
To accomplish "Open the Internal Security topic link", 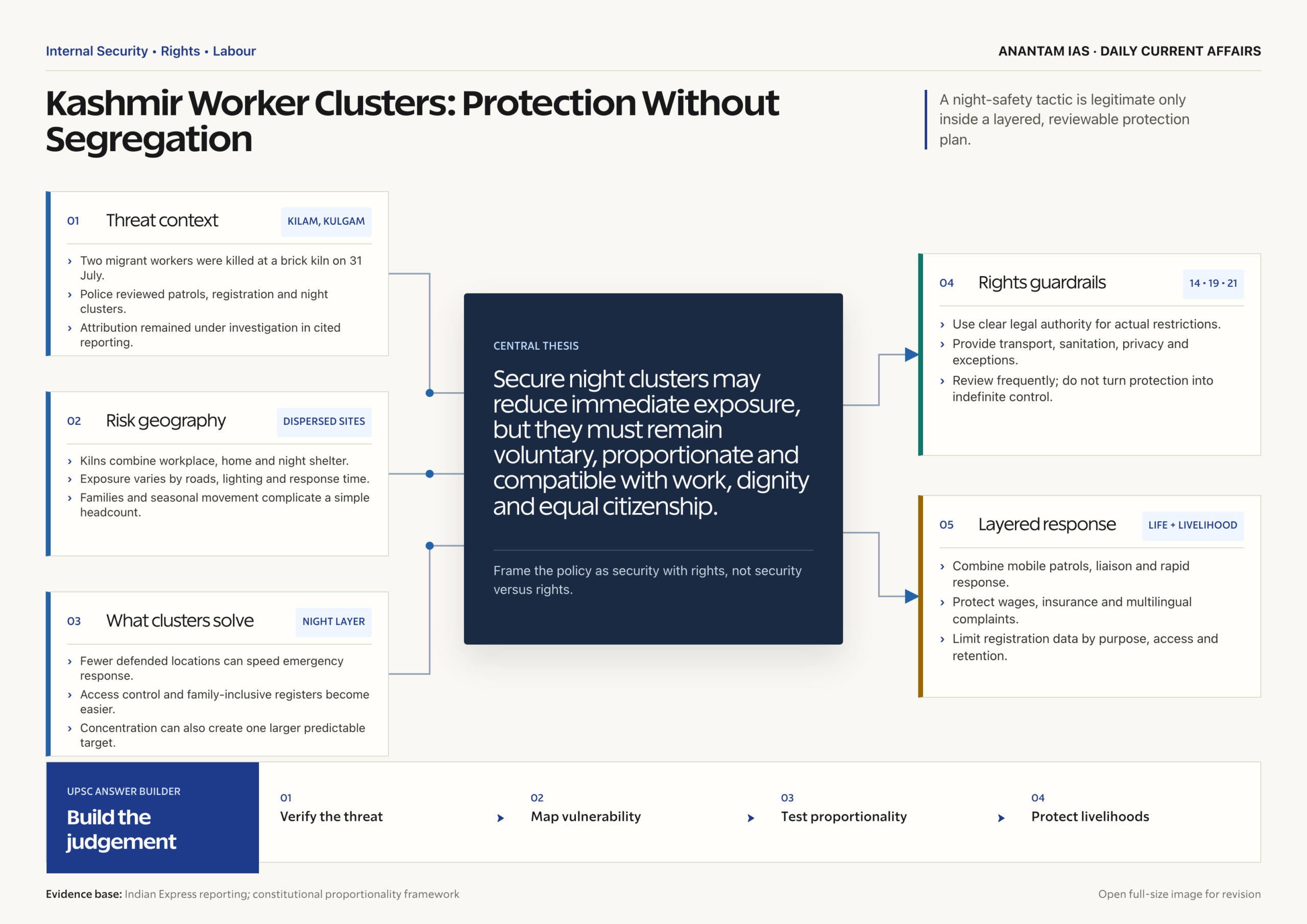I will click(x=97, y=51).
